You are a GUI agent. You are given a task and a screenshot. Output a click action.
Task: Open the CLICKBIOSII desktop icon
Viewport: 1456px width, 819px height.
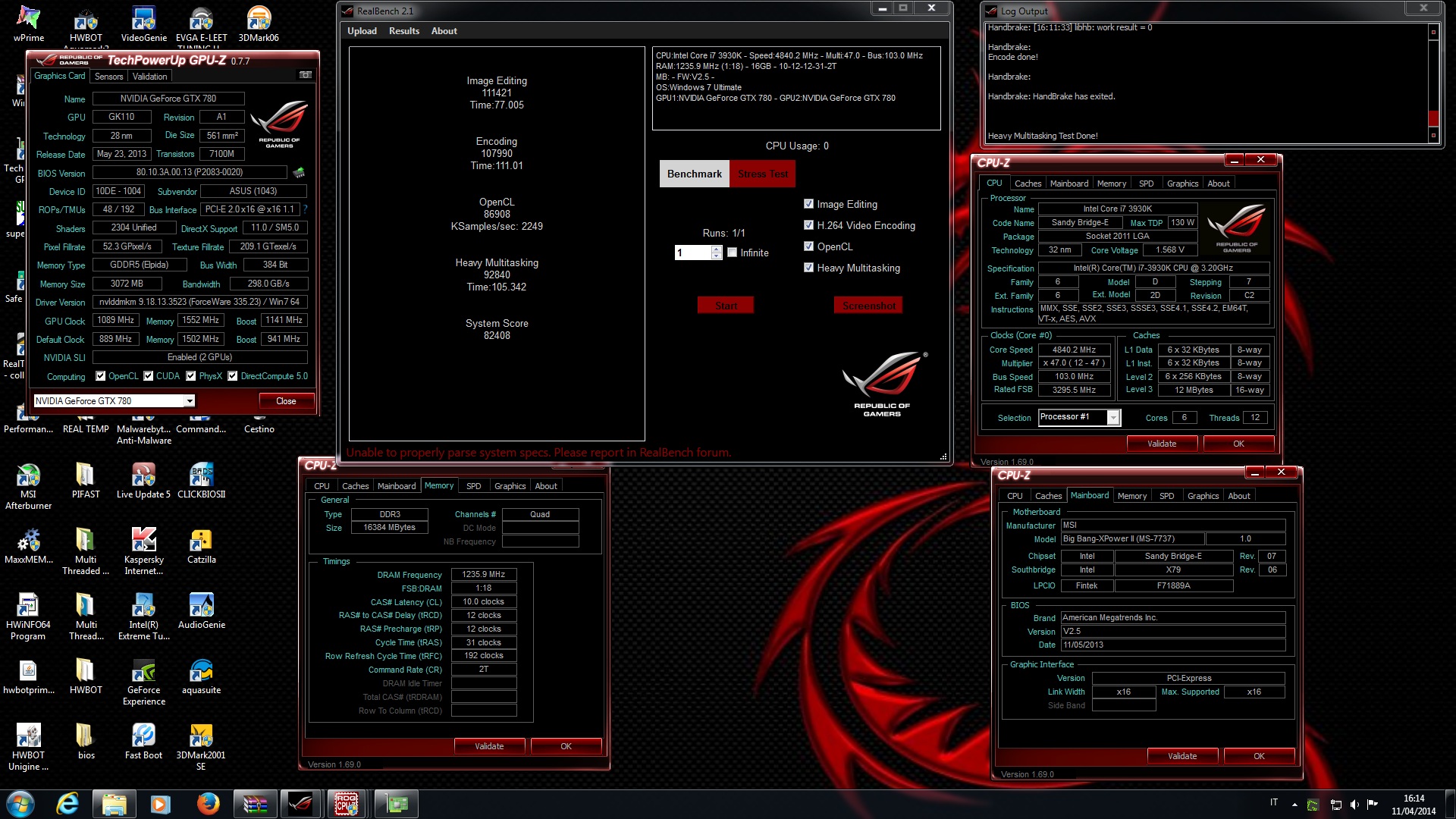(201, 481)
